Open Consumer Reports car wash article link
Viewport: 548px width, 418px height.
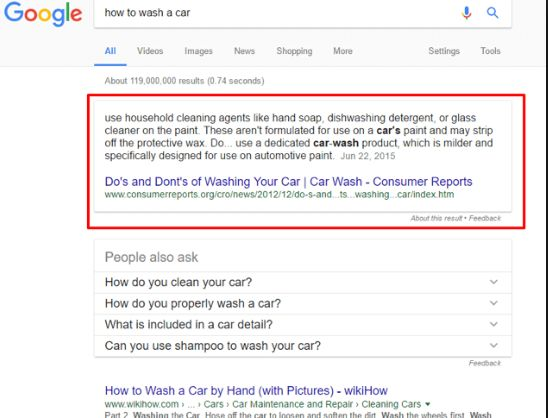click(x=288, y=182)
